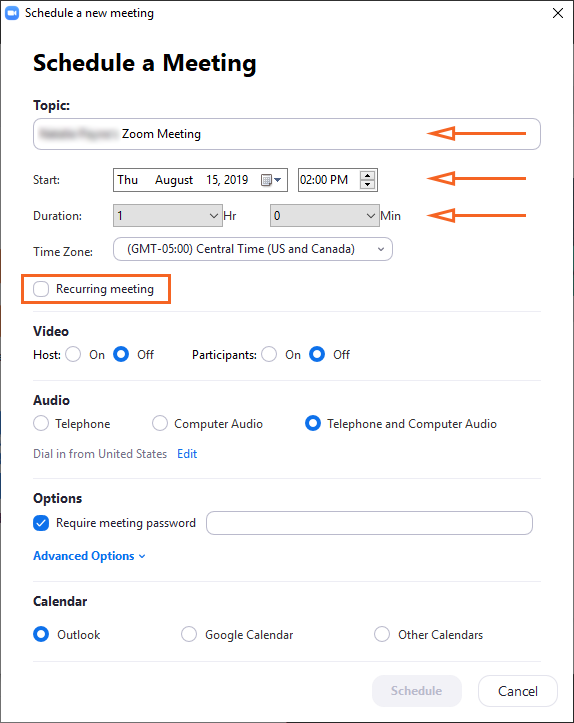Enable the Recurring meeting checkbox
The width and height of the screenshot is (574, 723).
point(41,289)
